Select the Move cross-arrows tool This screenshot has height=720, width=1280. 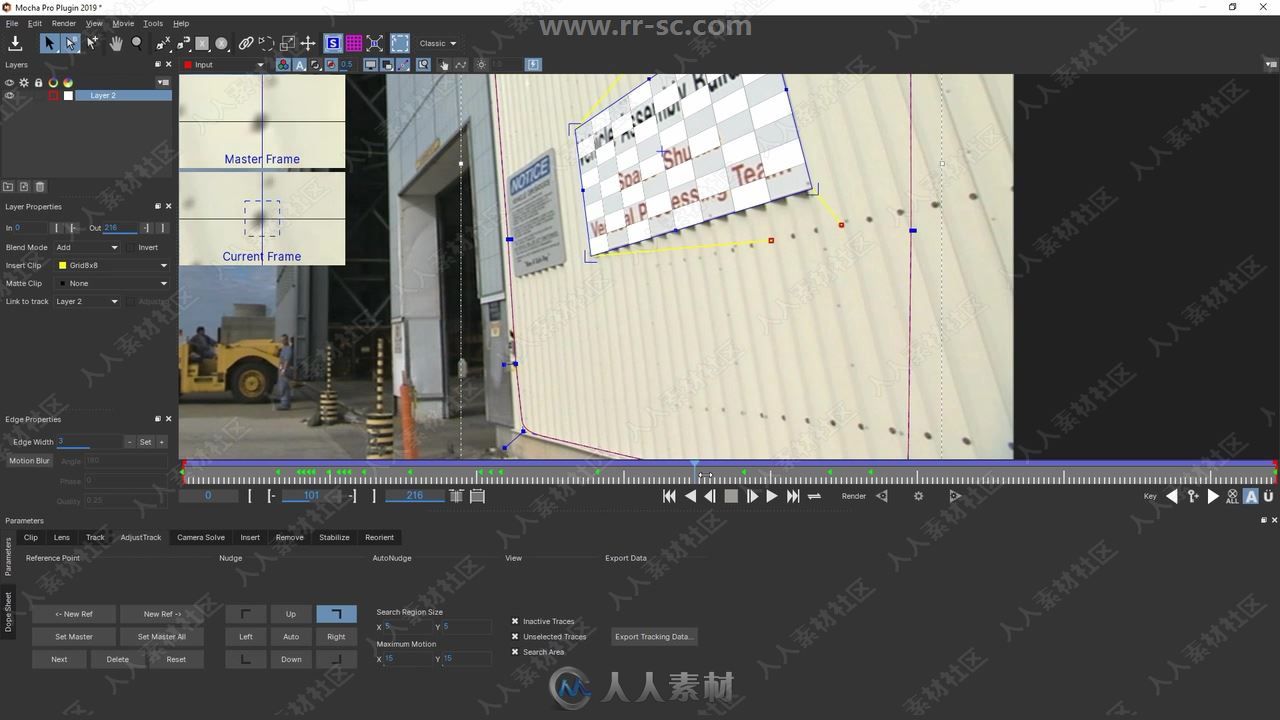pos(308,43)
